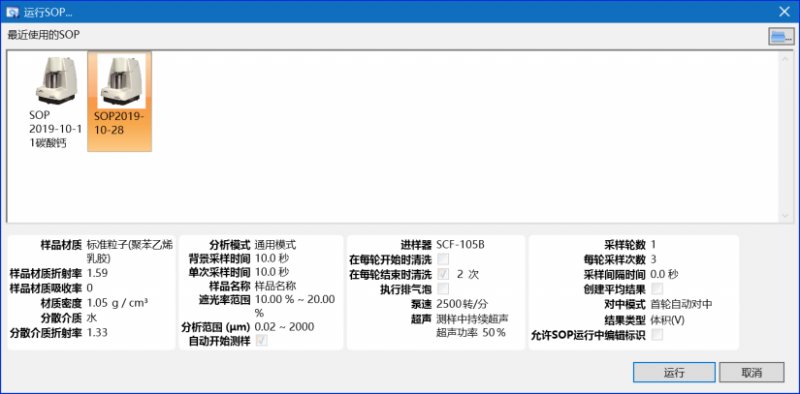
Task: Close the 运行SOP dialog
Action: click(x=784, y=11)
